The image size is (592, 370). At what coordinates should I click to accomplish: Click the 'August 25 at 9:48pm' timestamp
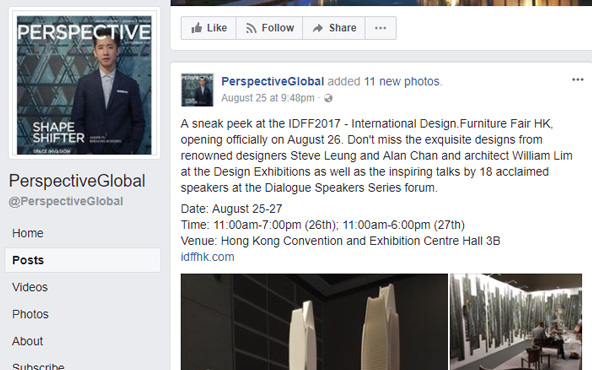point(268,98)
